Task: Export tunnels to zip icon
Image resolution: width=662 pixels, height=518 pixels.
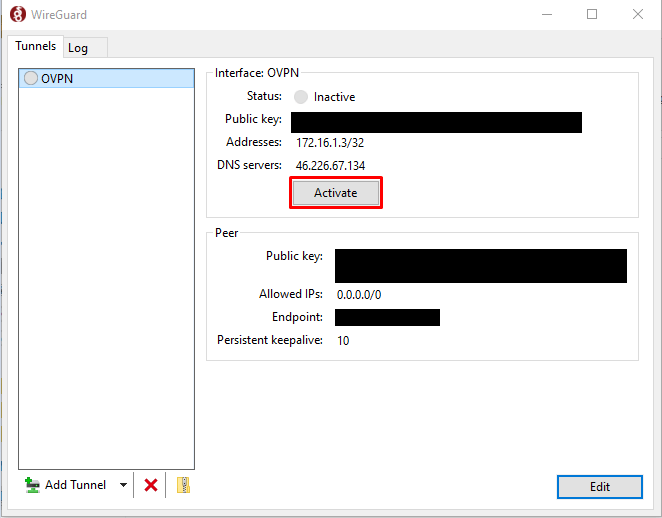Action: pos(183,485)
